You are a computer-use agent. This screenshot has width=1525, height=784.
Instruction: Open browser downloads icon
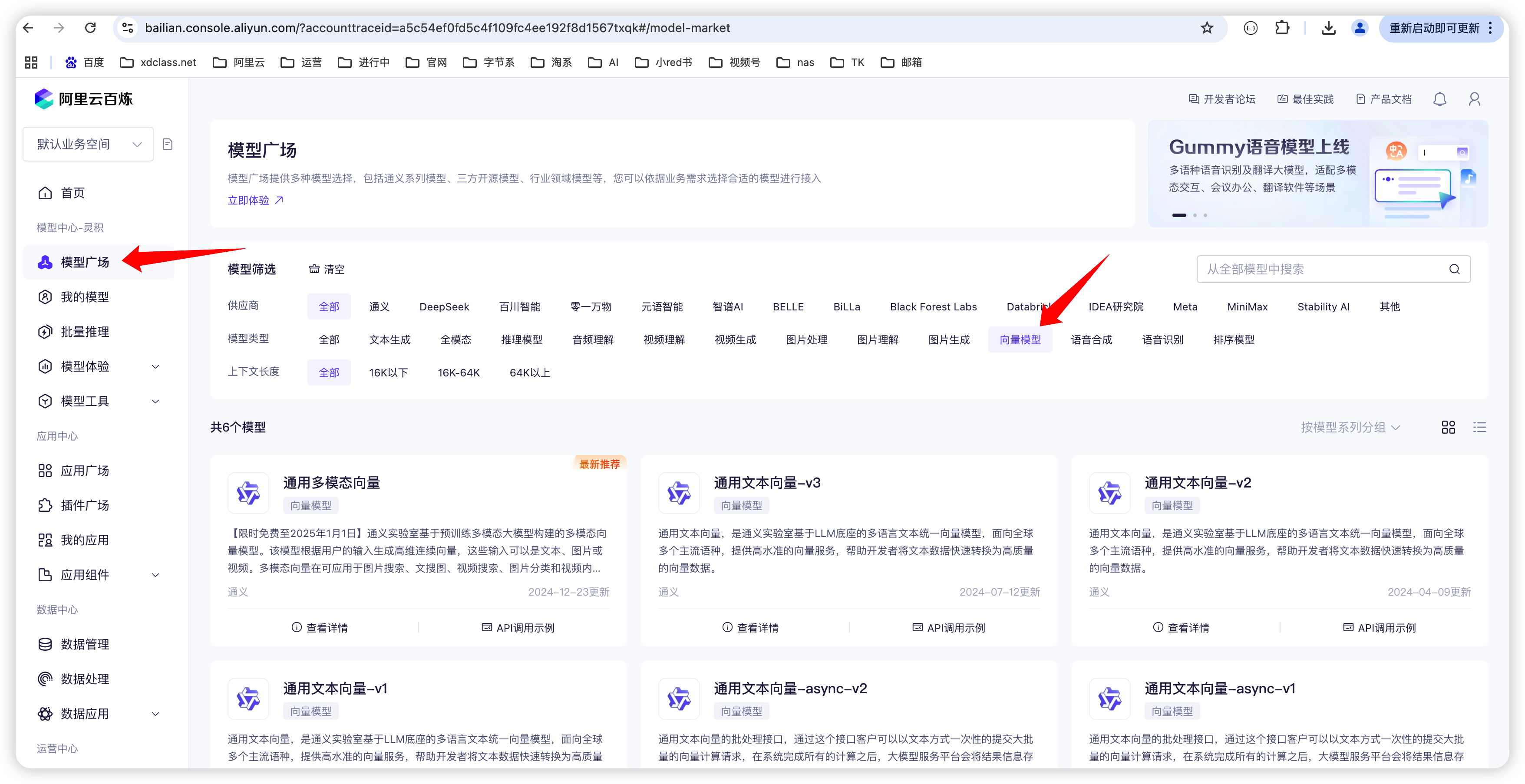(1328, 28)
